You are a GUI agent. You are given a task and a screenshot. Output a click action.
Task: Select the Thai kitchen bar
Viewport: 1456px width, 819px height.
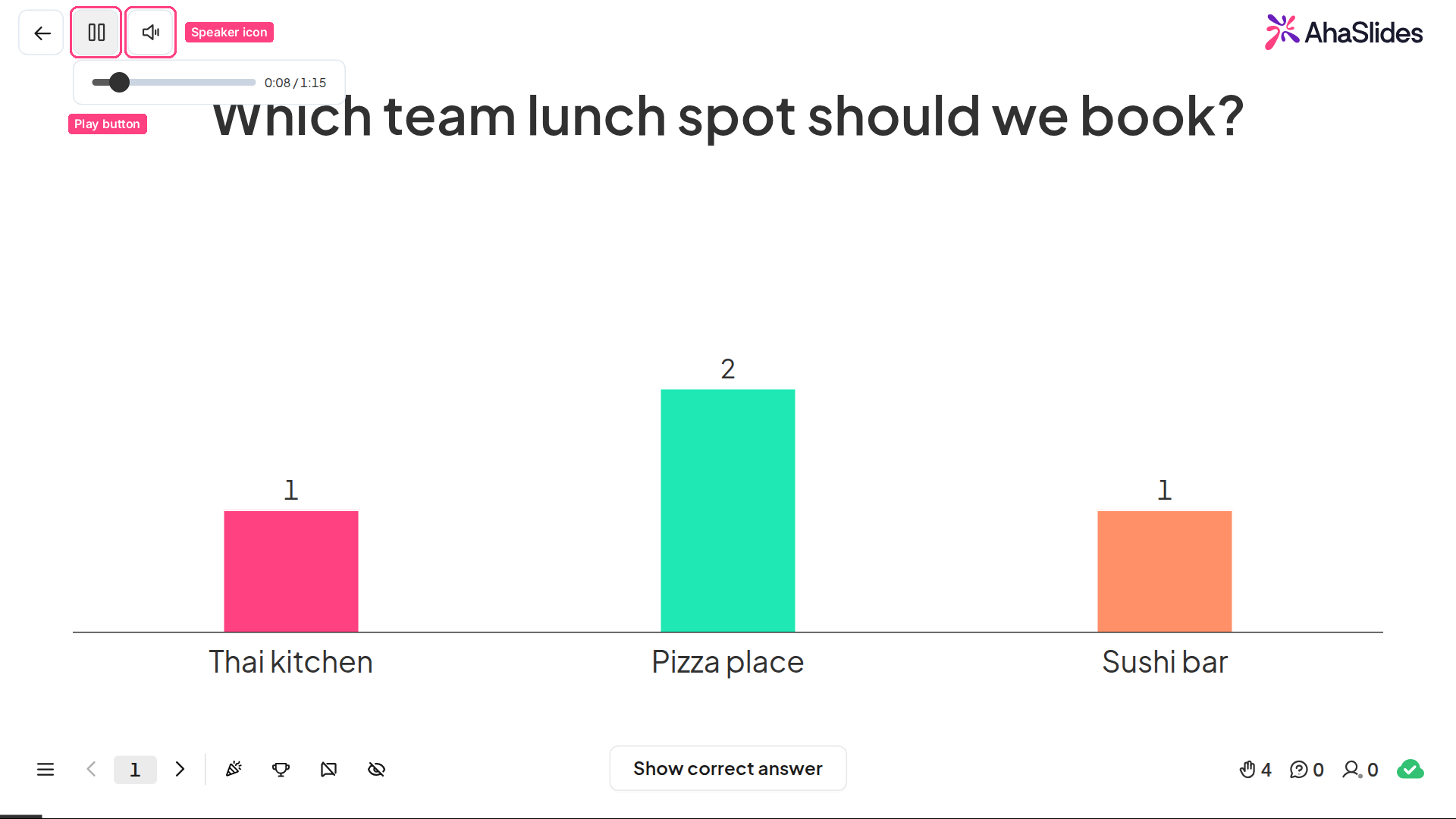291,571
